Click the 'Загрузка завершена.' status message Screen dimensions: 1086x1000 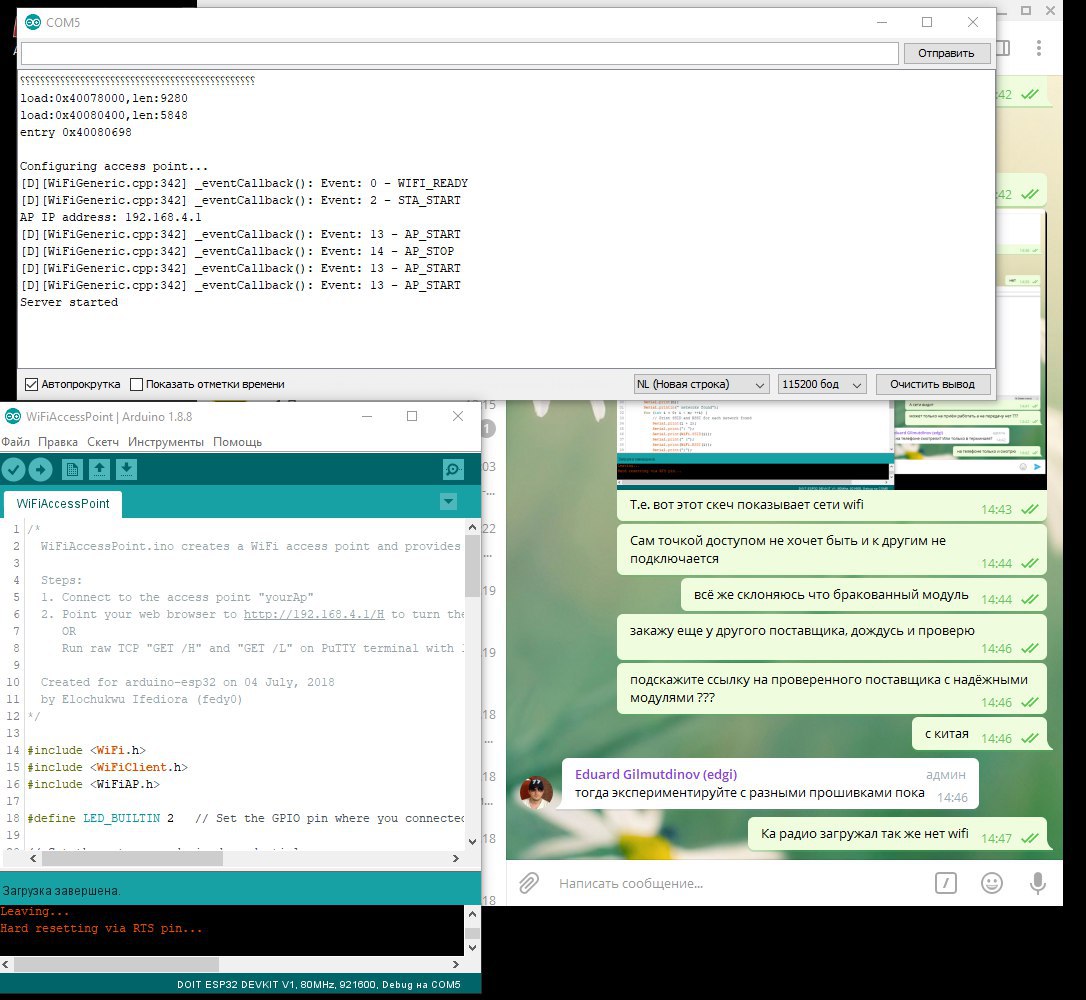point(61,891)
